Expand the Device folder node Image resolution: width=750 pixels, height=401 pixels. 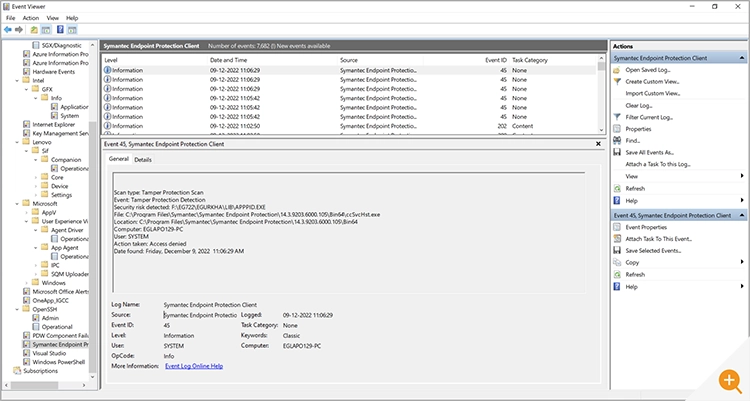35,186
